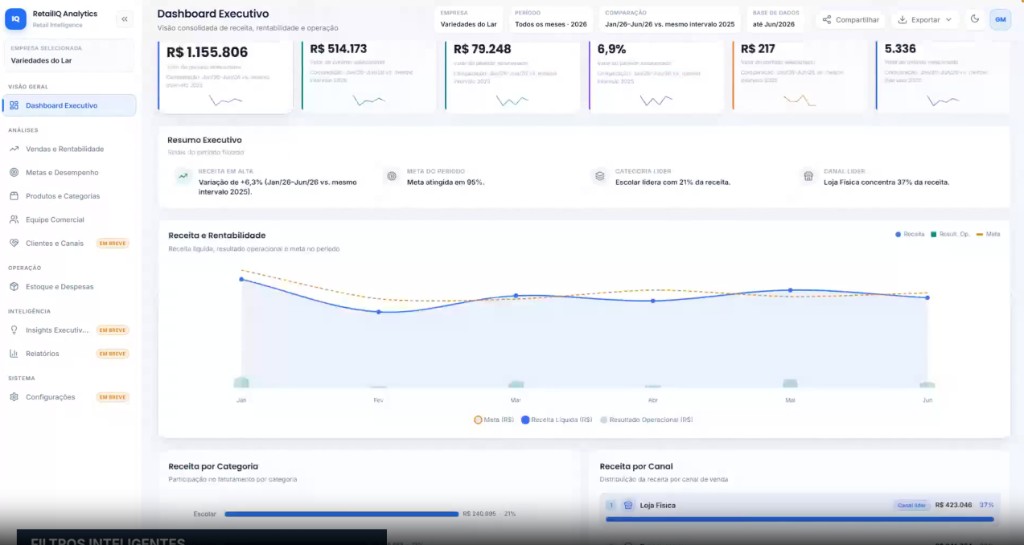
Task: Toggle Meta (R$) in bottom chart legend
Action: pyautogui.click(x=494, y=420)
